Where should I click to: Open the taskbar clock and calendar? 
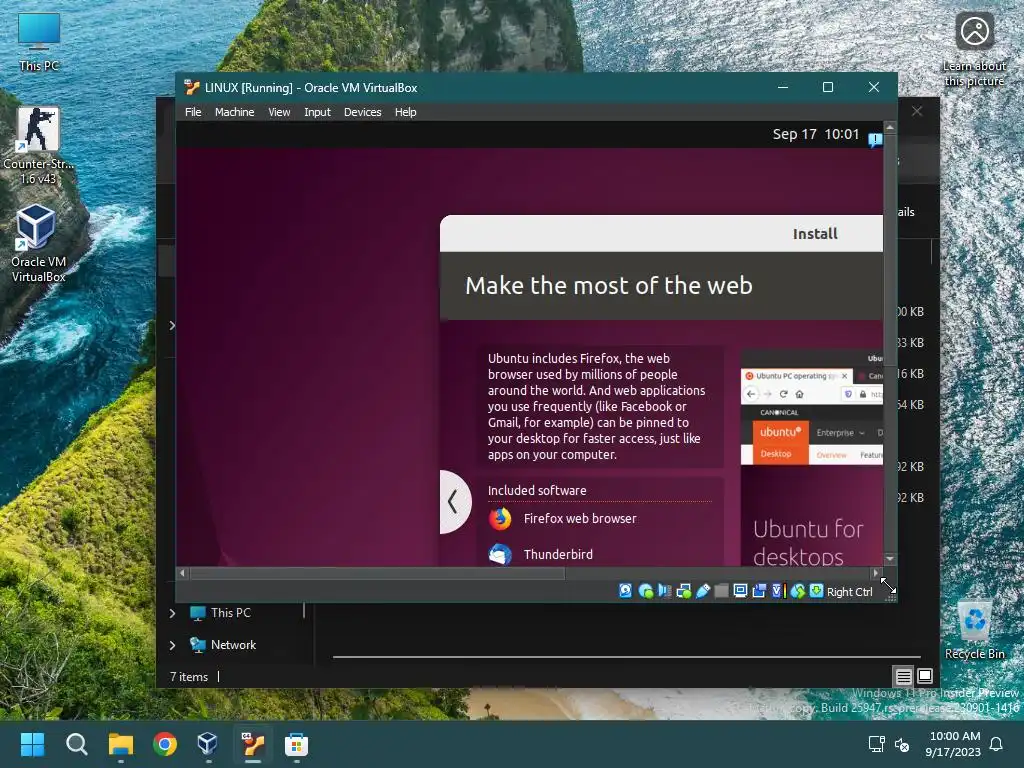953,744
